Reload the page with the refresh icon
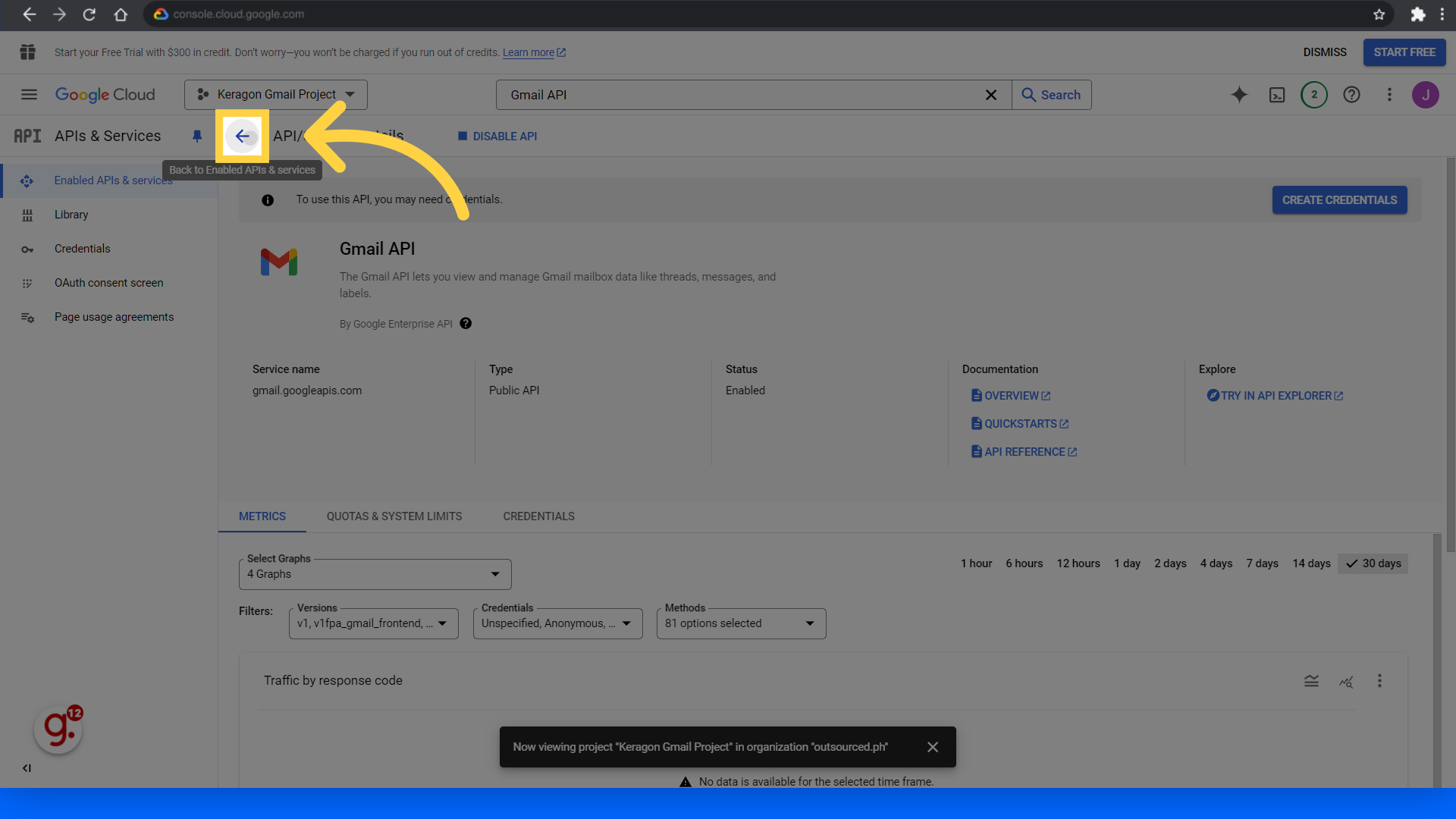This screenshot has width=1456, height=819. pos(89,14)
